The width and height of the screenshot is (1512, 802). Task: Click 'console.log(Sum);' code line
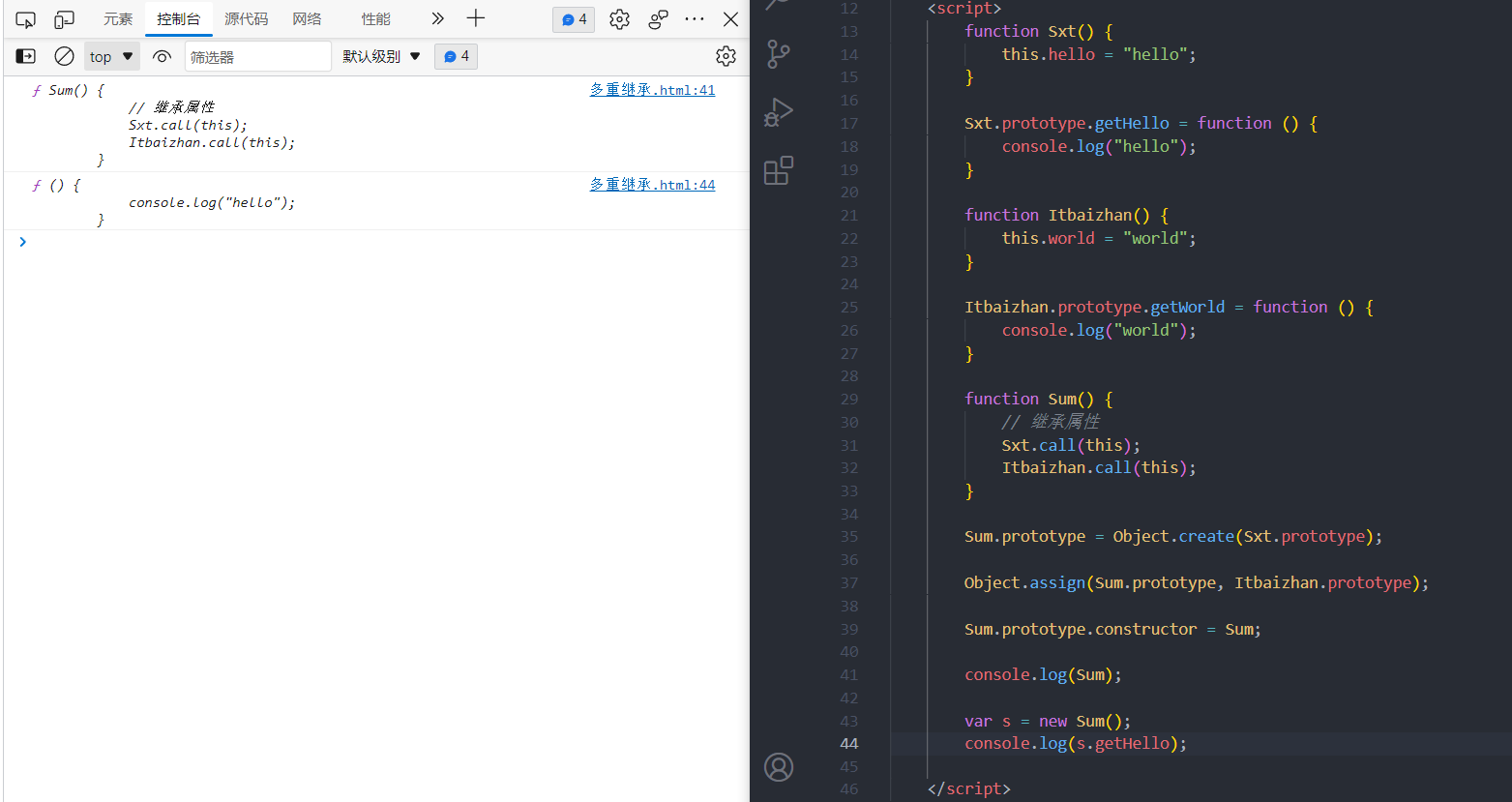point(1043,675)
